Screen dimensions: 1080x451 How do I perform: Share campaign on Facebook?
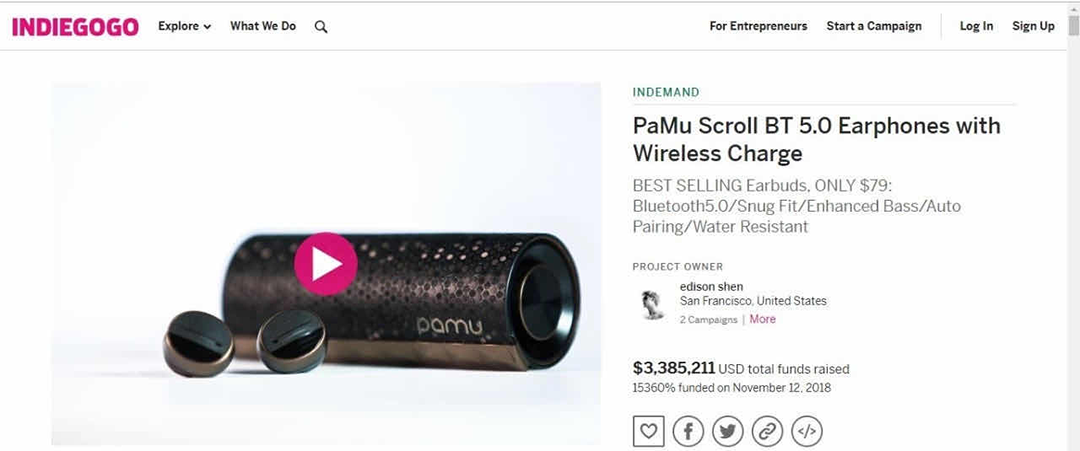[x=688, y=431]
